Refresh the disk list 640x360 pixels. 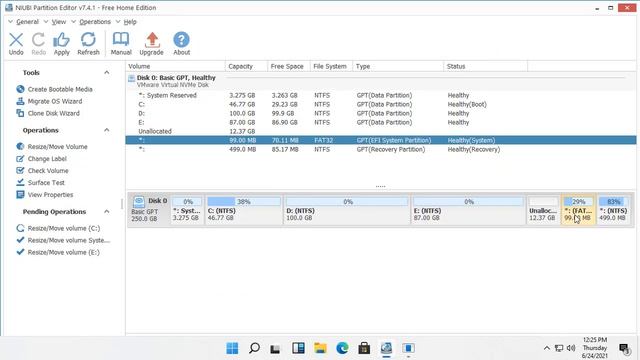pyautogui.click(x=88, y=44)
